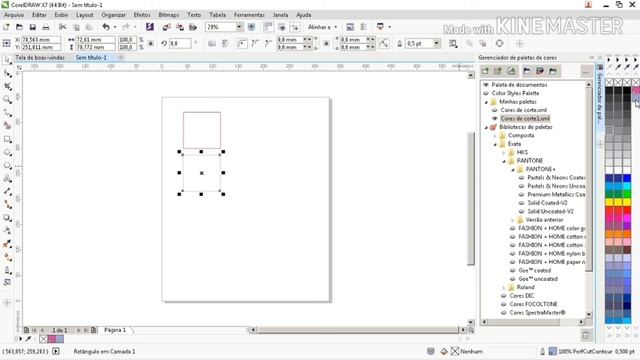This screenshot has height=360, width=640.
Task: Select Cores FOCOLTONE palette
Action: pyautogui.click(x=533, y=304)
